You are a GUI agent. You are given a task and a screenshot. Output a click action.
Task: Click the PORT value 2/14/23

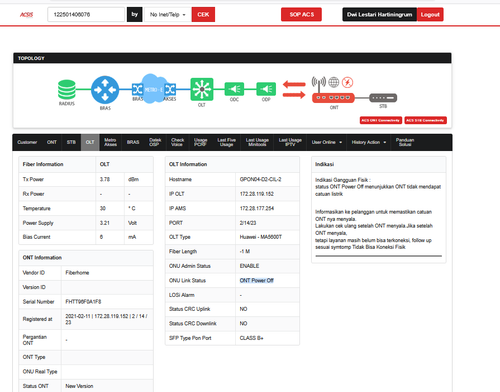pos(248,223)
